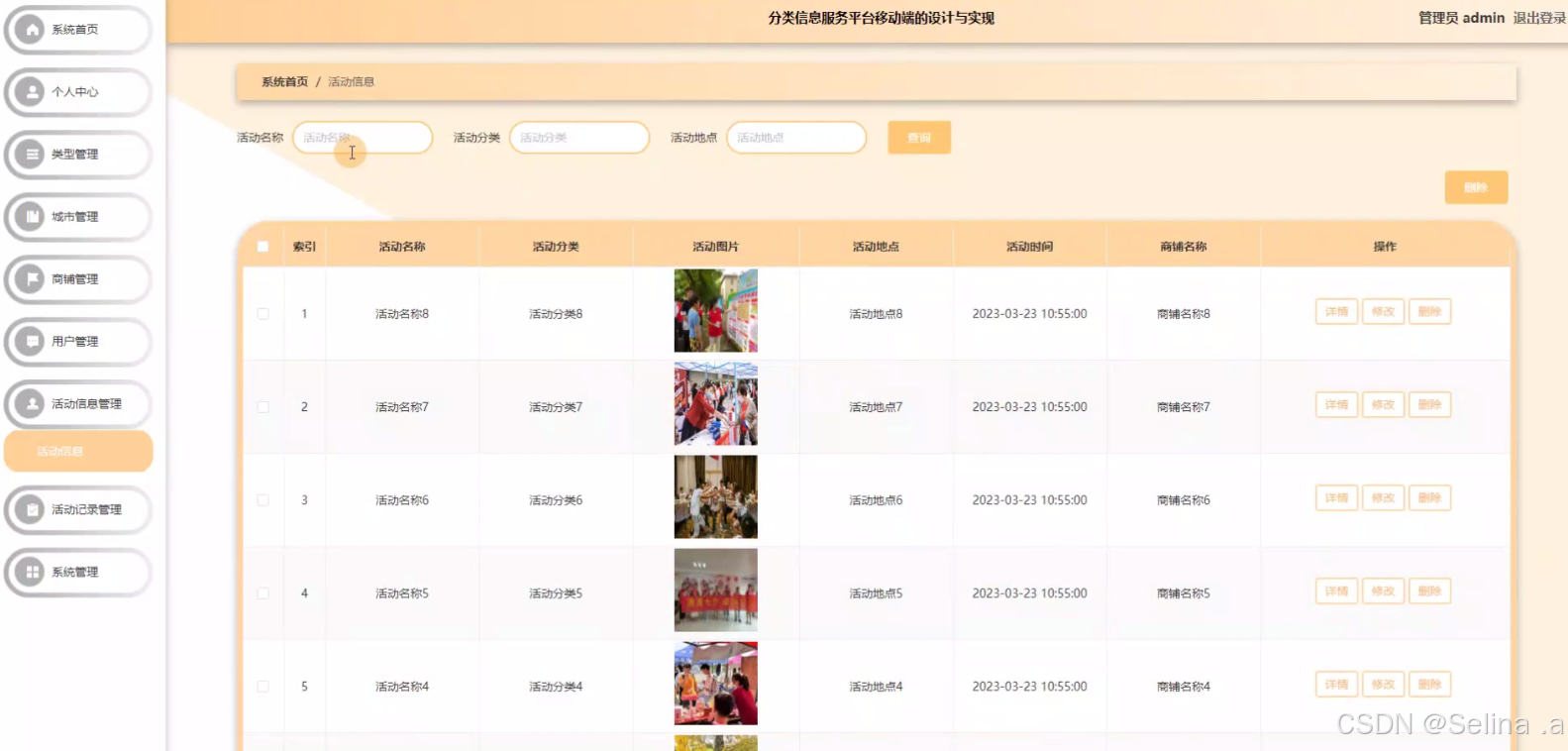Click 删除 for 活动名称4
Image resolution: width=1568 pixels, height=751 pixels.
(x=1429, y=685)
